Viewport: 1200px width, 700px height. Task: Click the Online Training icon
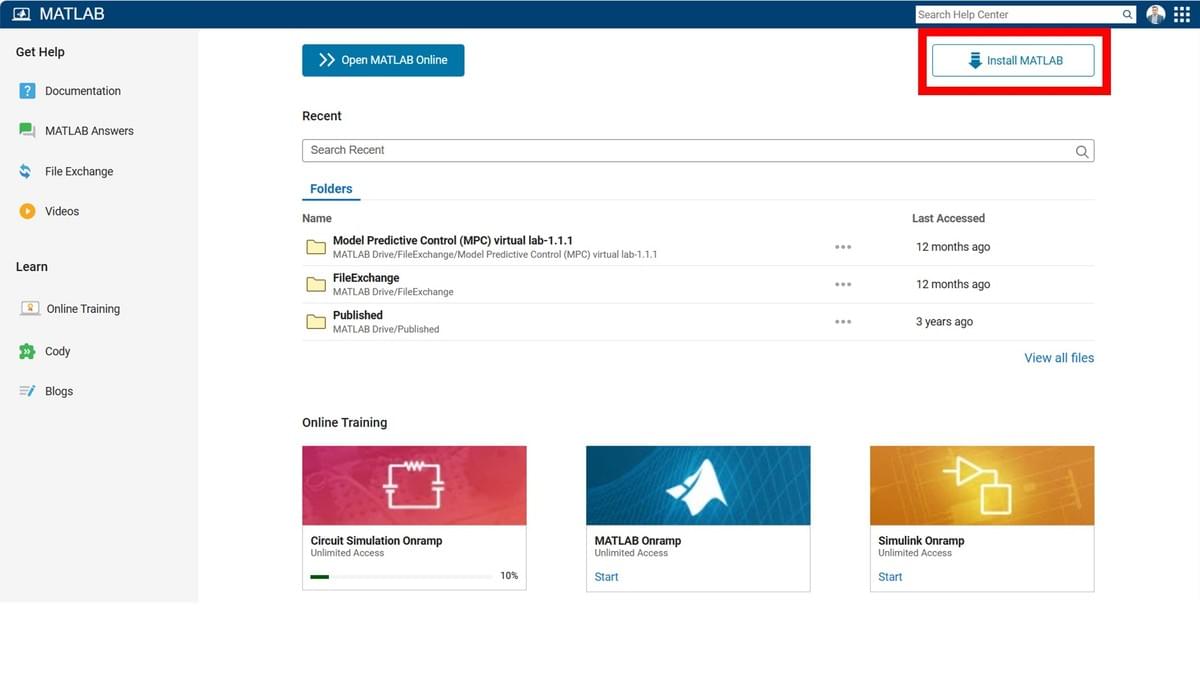[x=30, y=309]
